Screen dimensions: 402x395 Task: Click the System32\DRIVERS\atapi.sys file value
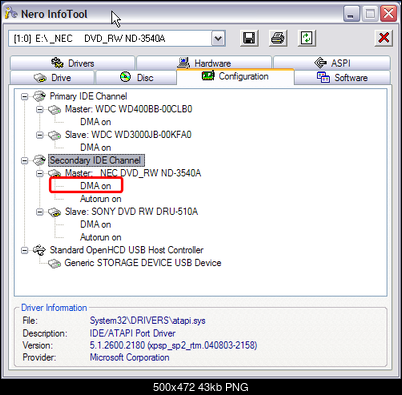coord(147,321)
